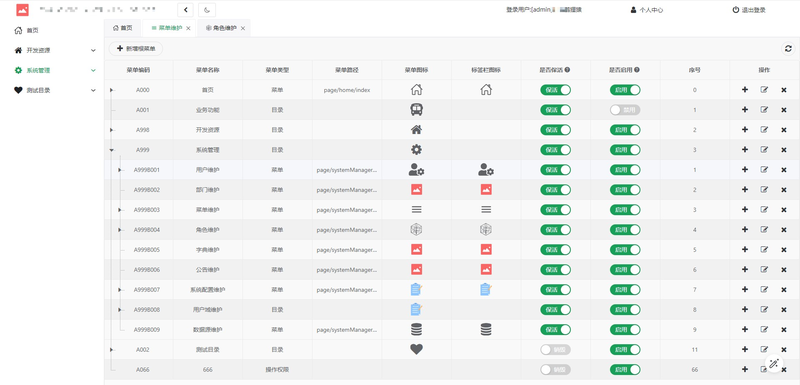The width and height of the screenshot is (800, 385).
Task: Edit the A9998006 公告维护 row
Action: click(764, 269)
